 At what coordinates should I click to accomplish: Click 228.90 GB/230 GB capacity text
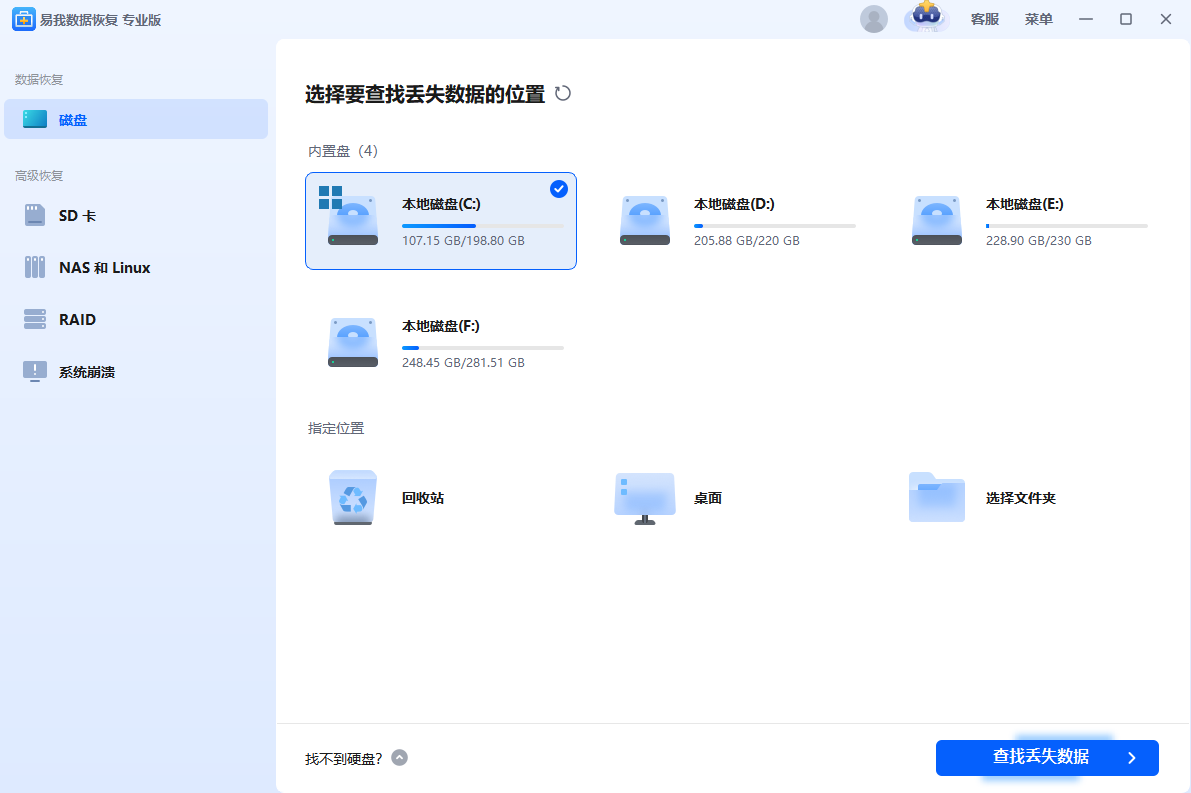click(x=1038, y=240)
